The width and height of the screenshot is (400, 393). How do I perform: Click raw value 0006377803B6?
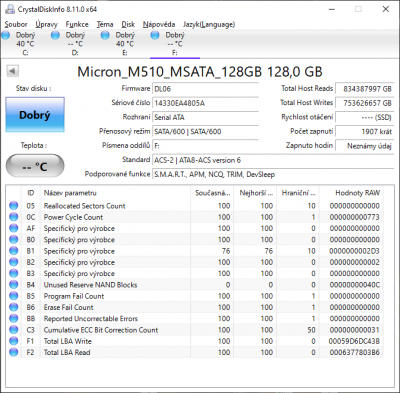coord(354,352)
